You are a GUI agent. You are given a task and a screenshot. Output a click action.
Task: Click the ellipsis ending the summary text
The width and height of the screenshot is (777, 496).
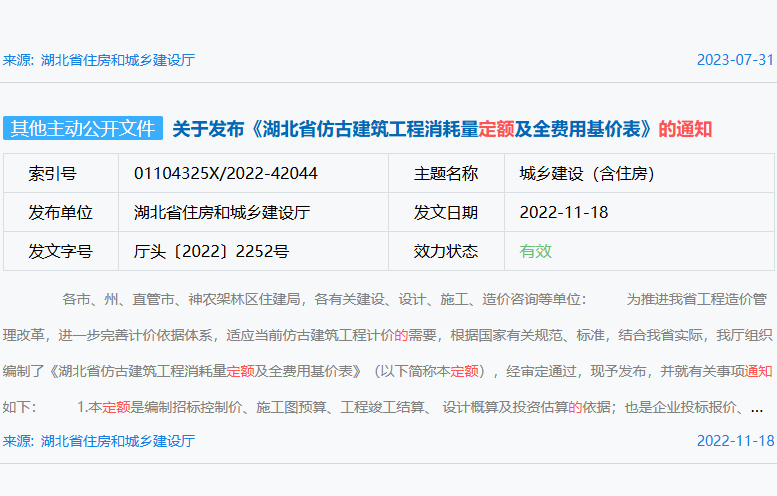click(x=756, y=407)
